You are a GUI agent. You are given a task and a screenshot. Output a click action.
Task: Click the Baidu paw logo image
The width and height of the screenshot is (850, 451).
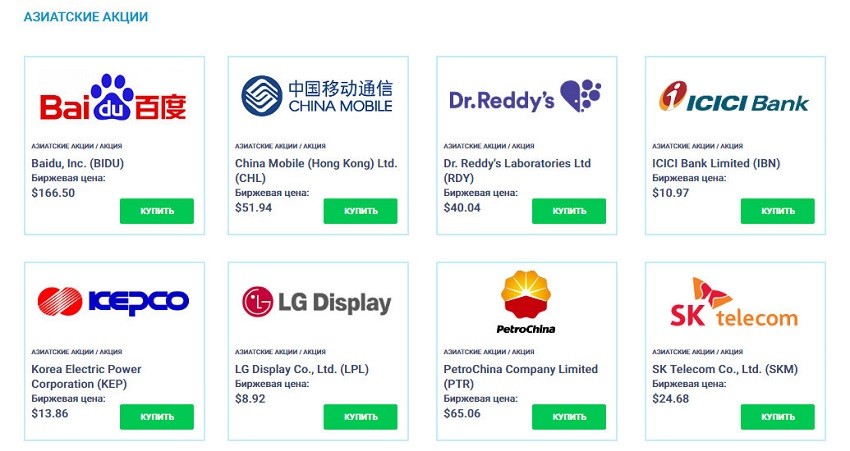(113, 97)
